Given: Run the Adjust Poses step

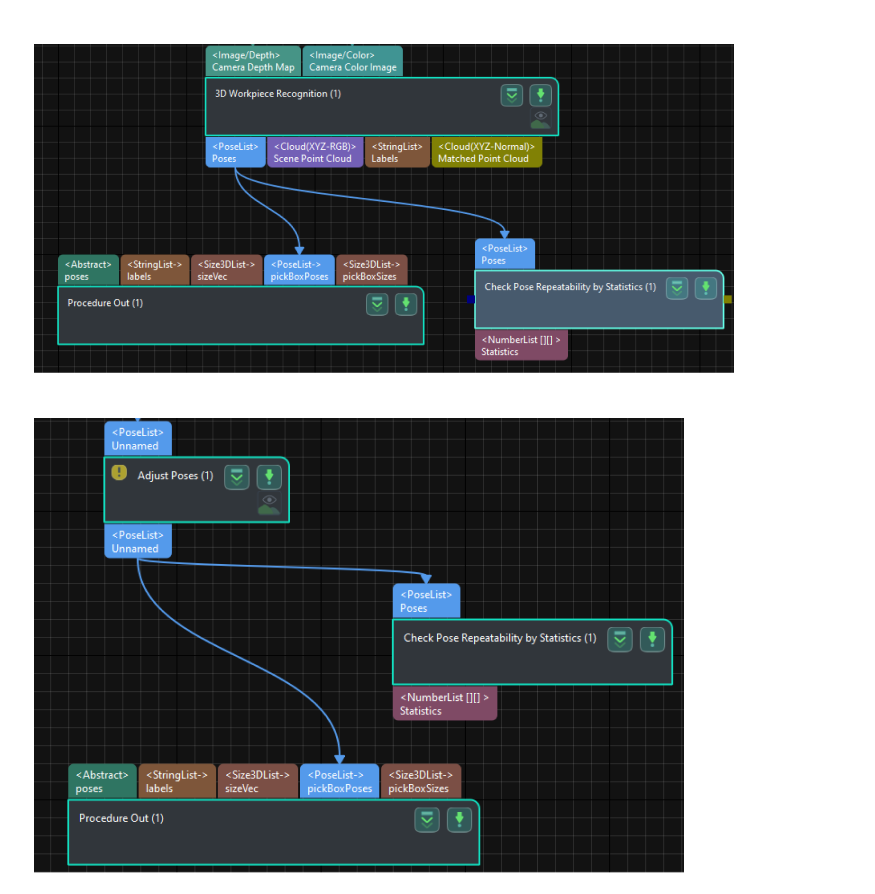Looking at the screenshot, I should [x=269, y=477].
